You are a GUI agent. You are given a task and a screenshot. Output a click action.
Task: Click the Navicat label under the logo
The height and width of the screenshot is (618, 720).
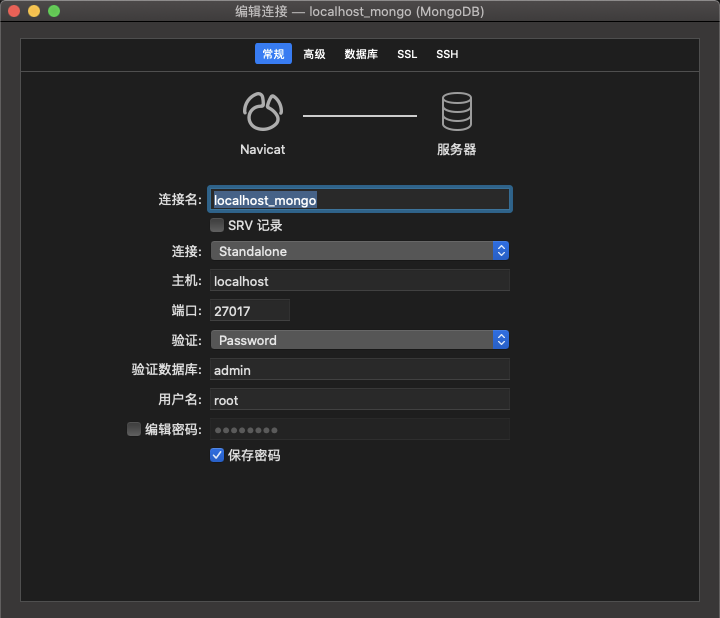263,149
